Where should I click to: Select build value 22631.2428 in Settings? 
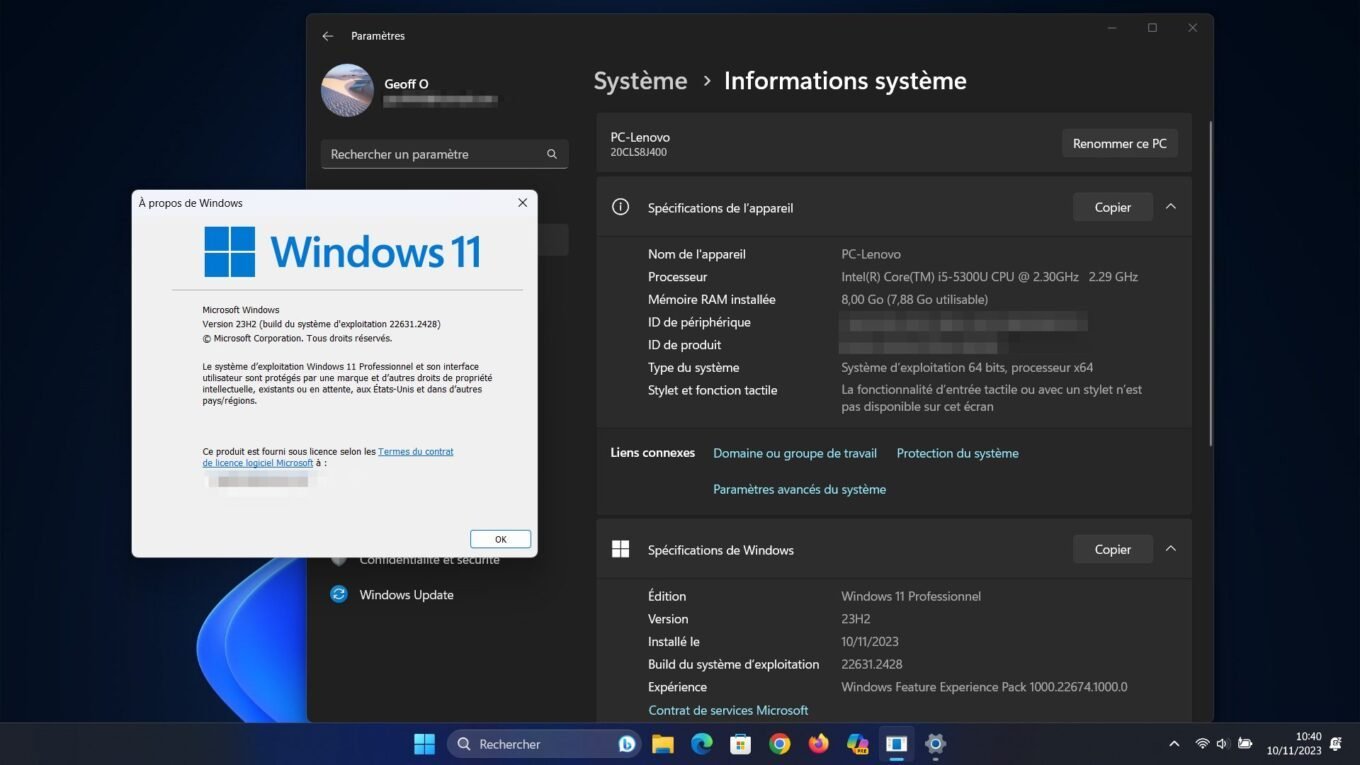(x=872, y=664)
